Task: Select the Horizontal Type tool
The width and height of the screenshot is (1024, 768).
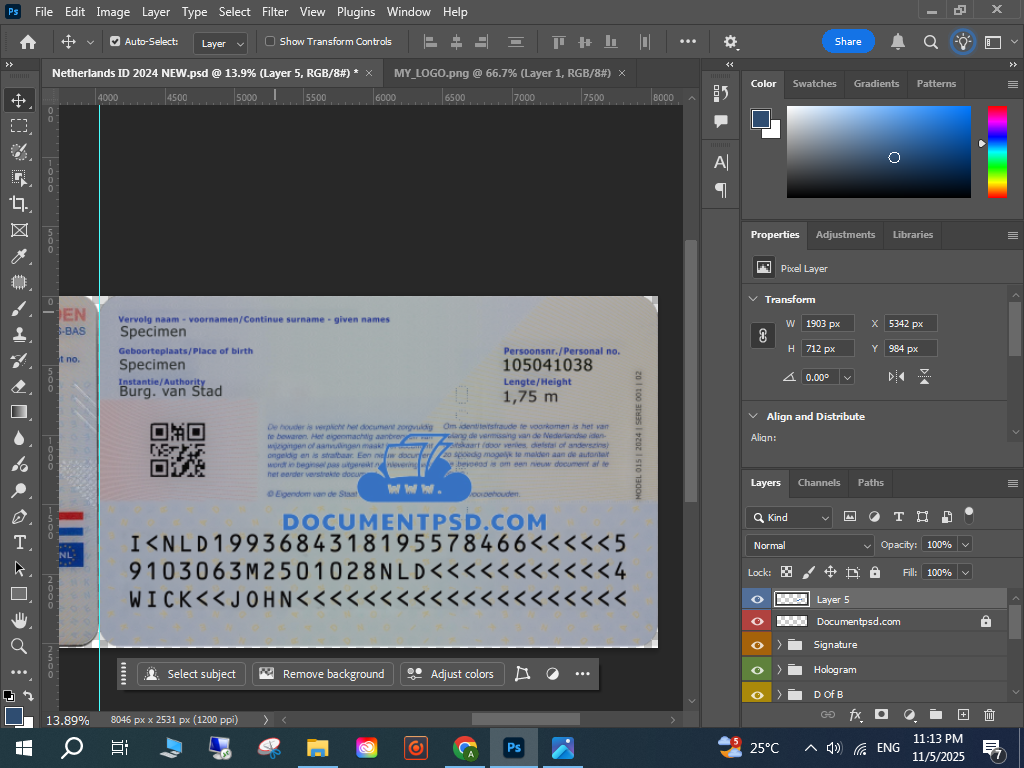Action: point(19,542)
